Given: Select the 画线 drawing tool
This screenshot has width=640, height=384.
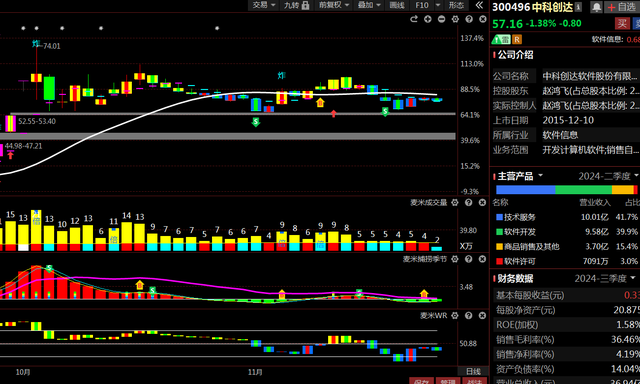Looking at the screenshot, I should (x=397, y=5).
